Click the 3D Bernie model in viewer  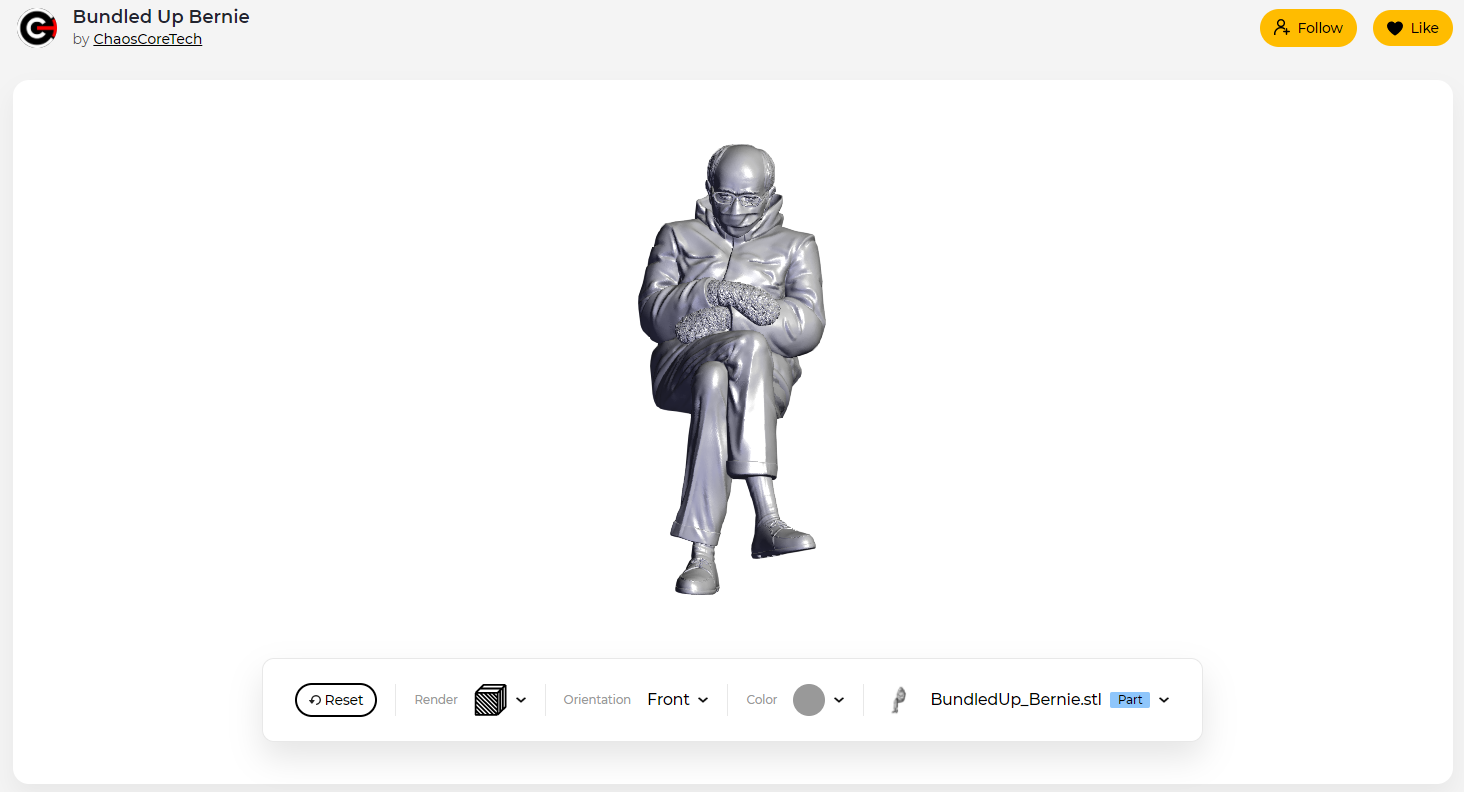[733, 369]
